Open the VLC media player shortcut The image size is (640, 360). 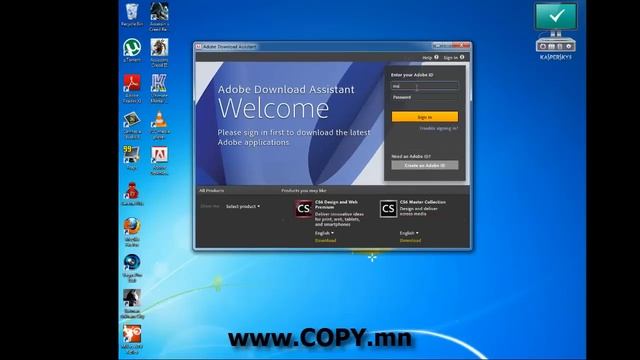pos(159,124)
